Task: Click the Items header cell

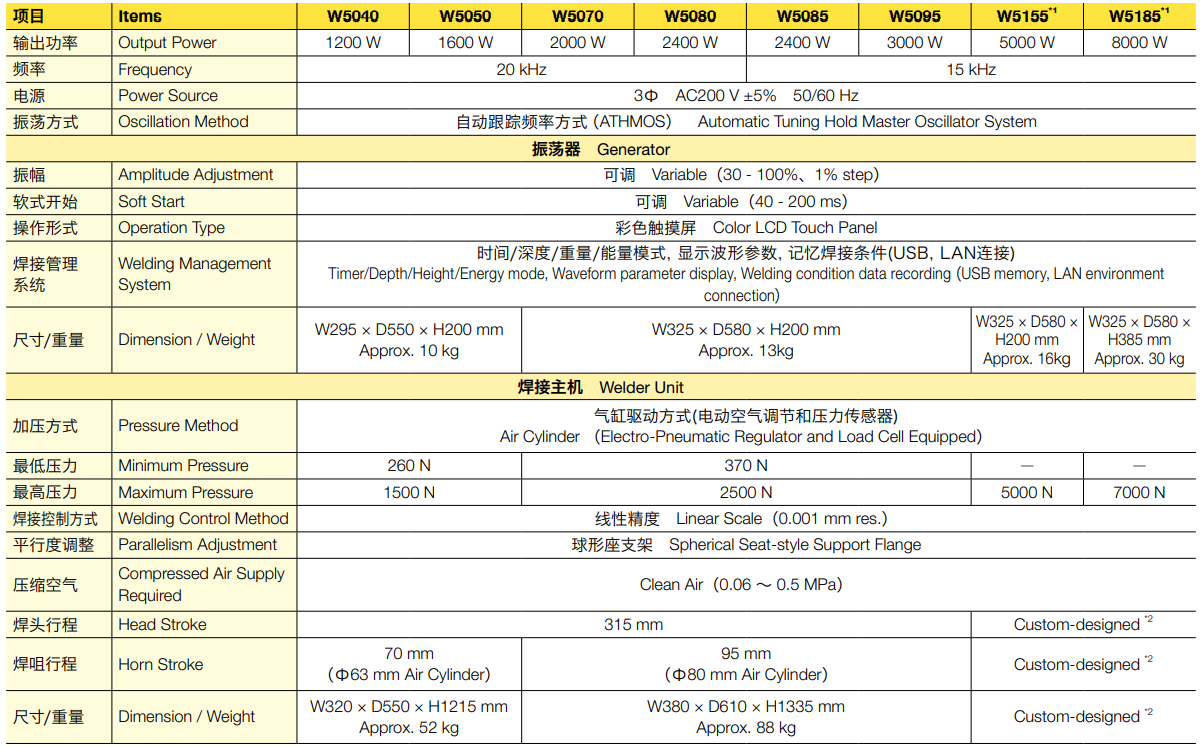Action: pyautogui.click(x=204, y=16)
